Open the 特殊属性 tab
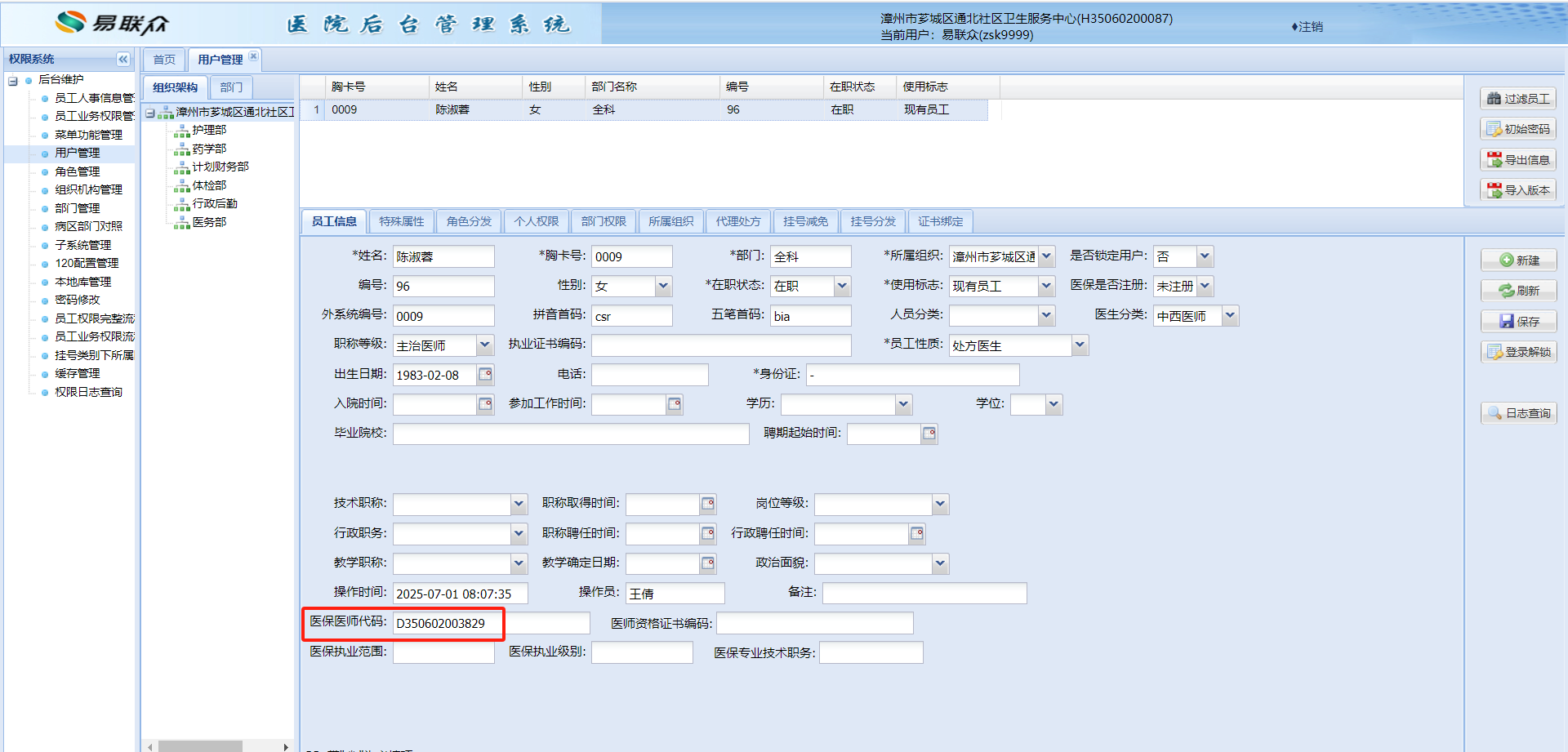The height and width of the screenshot is (752, 1568). 402,221
